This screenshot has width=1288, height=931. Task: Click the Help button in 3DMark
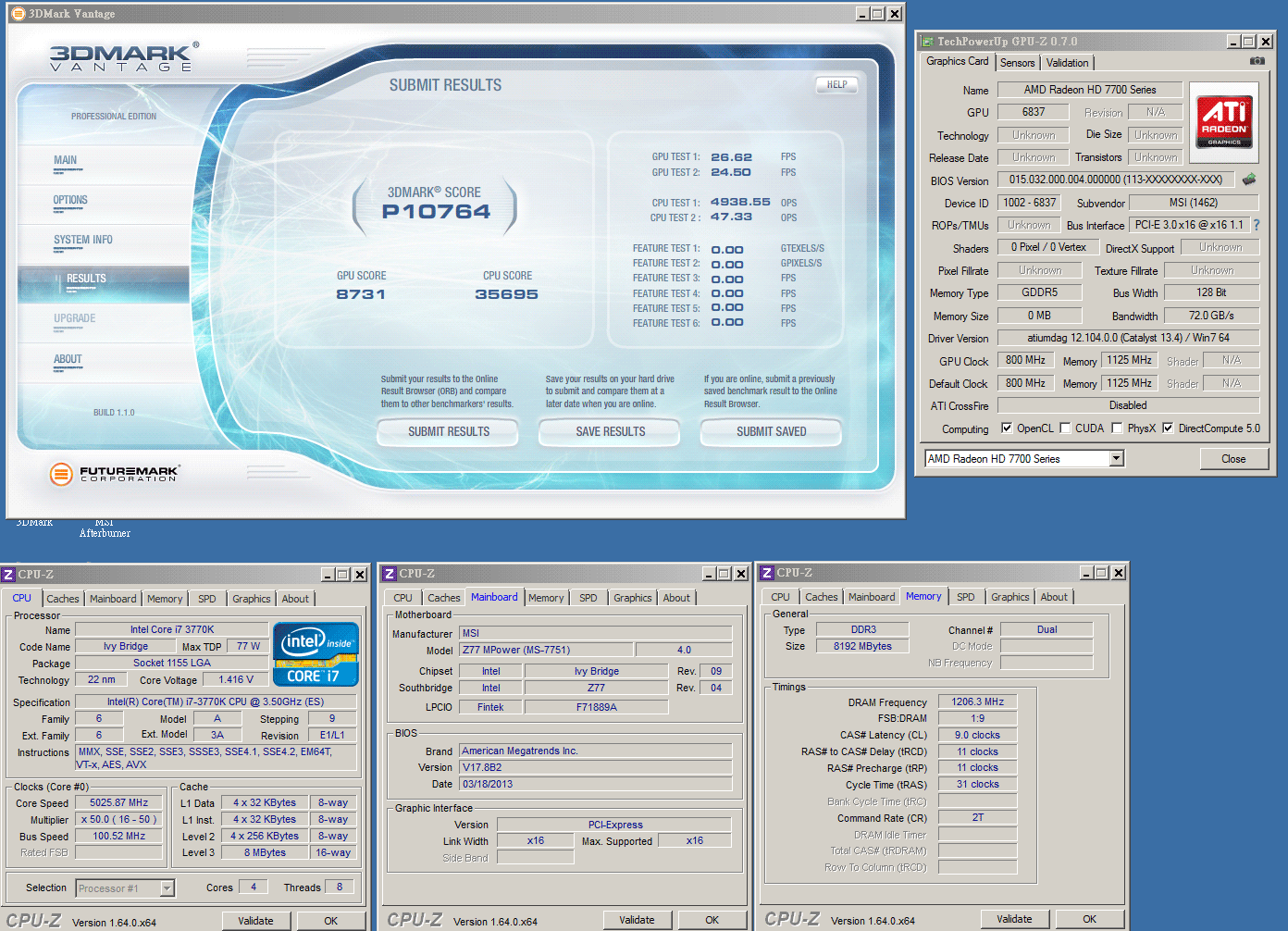pyautogui.click(x=836, y=85)
